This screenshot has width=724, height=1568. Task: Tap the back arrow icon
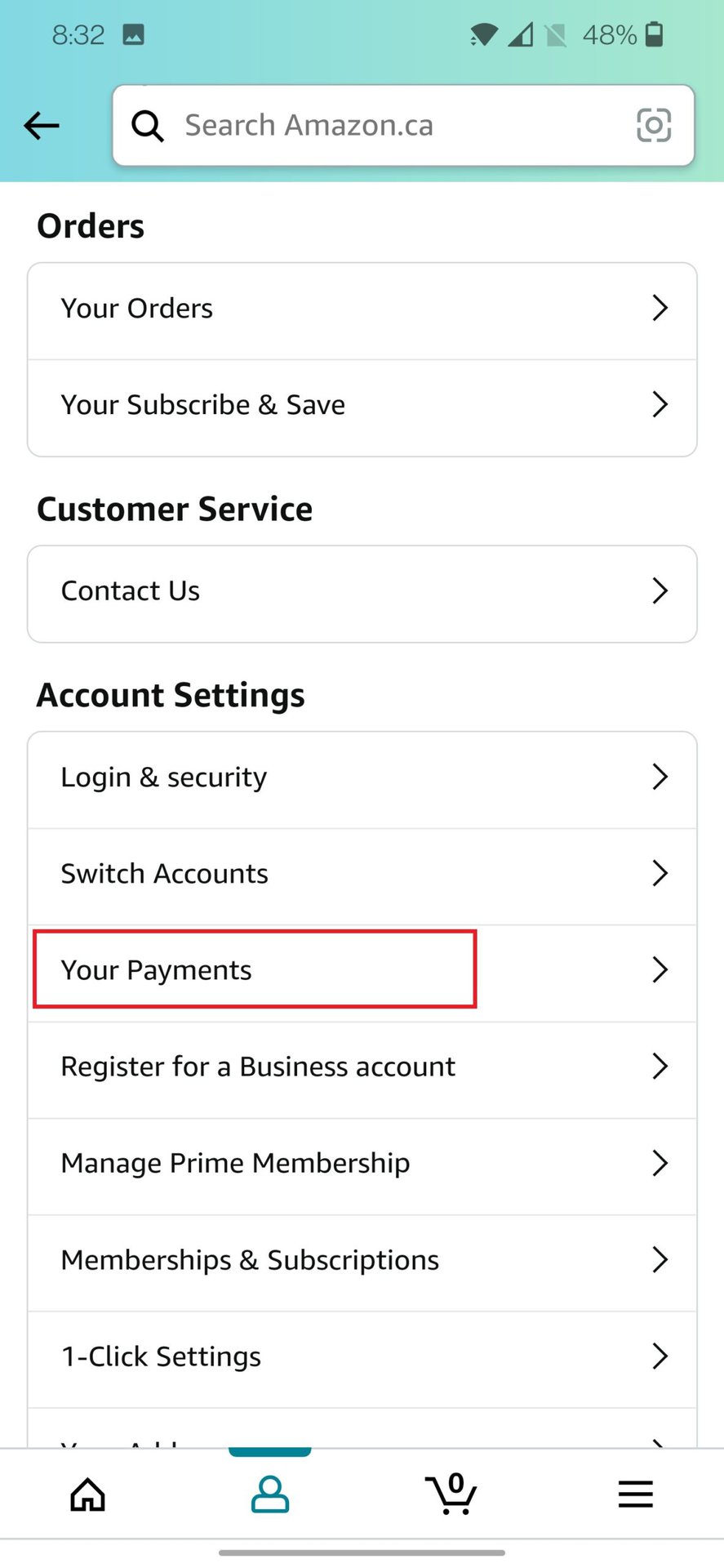[x=42, y=126]
